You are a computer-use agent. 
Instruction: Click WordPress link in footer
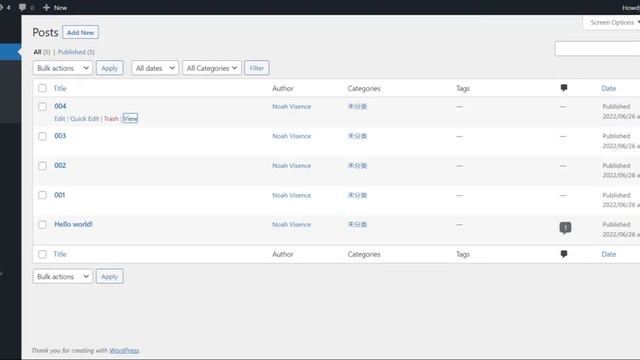click(x=124, y=350)
